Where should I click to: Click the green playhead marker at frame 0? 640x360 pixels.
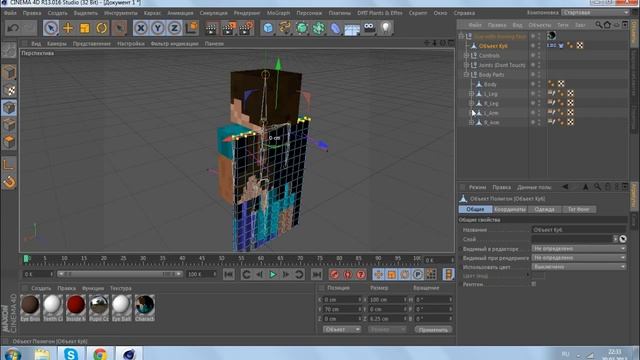click(x=26, y=259)
